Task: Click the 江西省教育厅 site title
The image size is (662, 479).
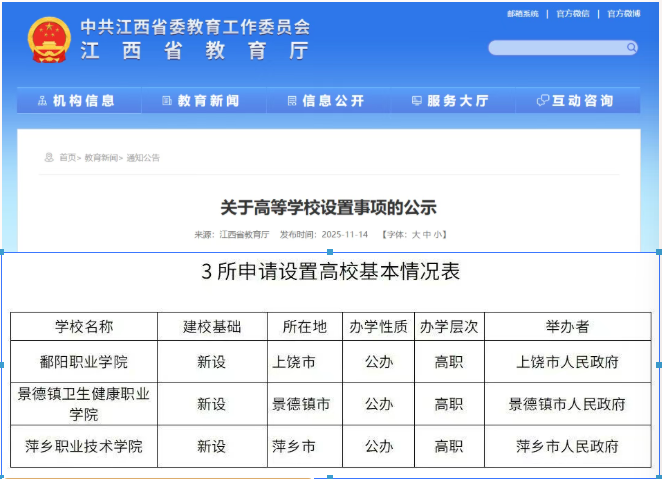Action: click(195, 51)
